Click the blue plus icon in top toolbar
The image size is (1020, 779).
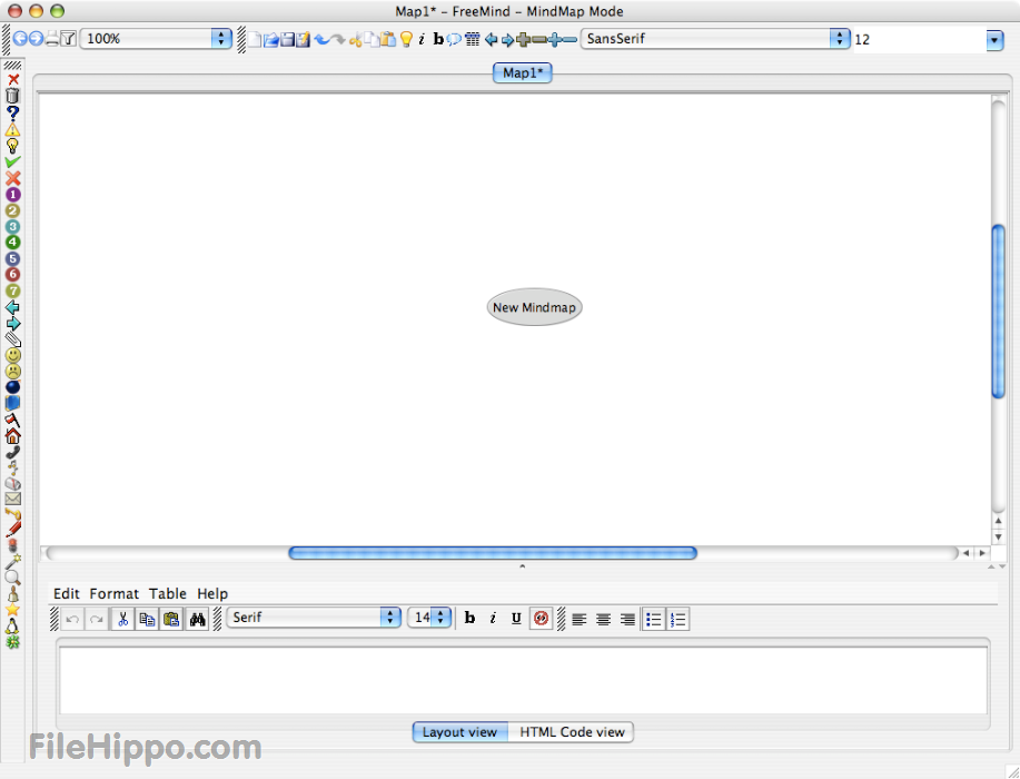pos(554,39)
